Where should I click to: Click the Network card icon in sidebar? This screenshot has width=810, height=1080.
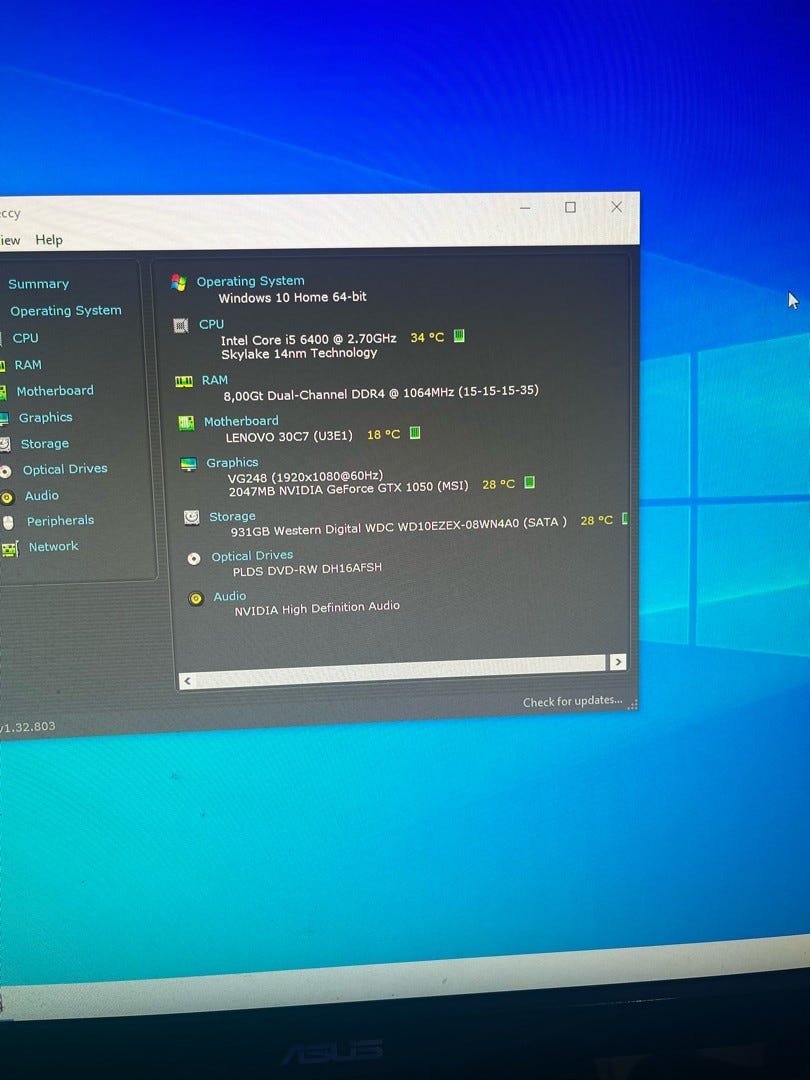click(x=10, y=549)
